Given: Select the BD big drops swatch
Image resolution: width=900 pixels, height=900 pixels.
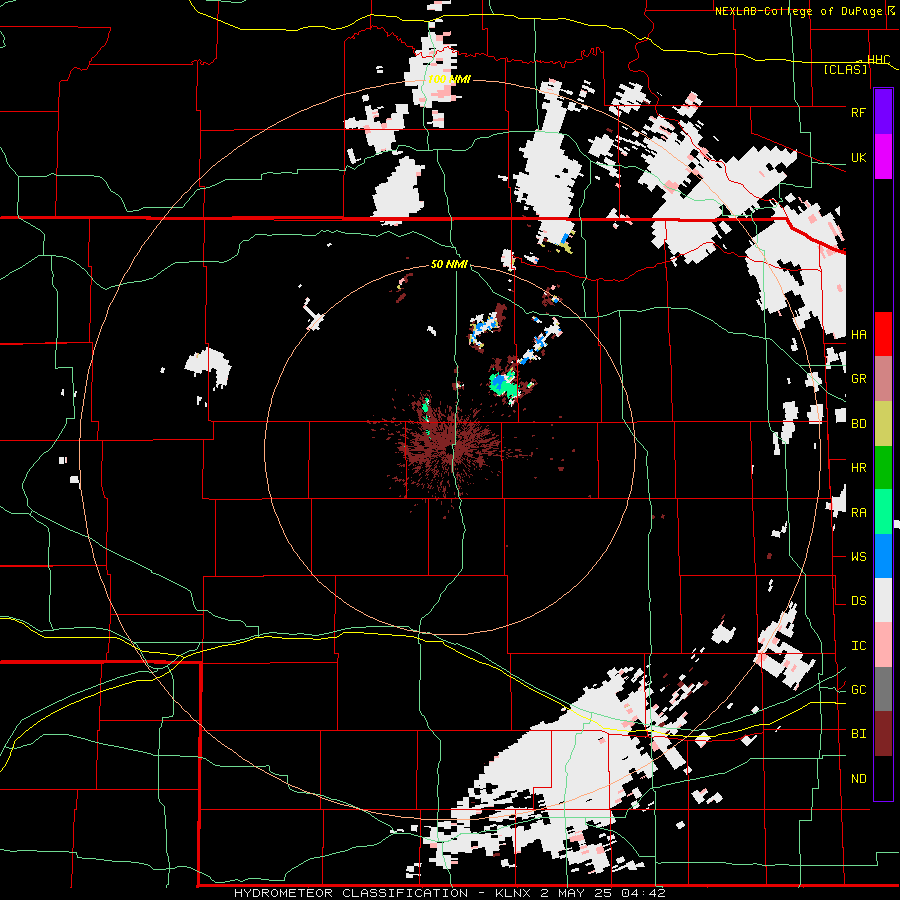Looking at the screenshot, I should pyautogui.click(x=883, y=423).
